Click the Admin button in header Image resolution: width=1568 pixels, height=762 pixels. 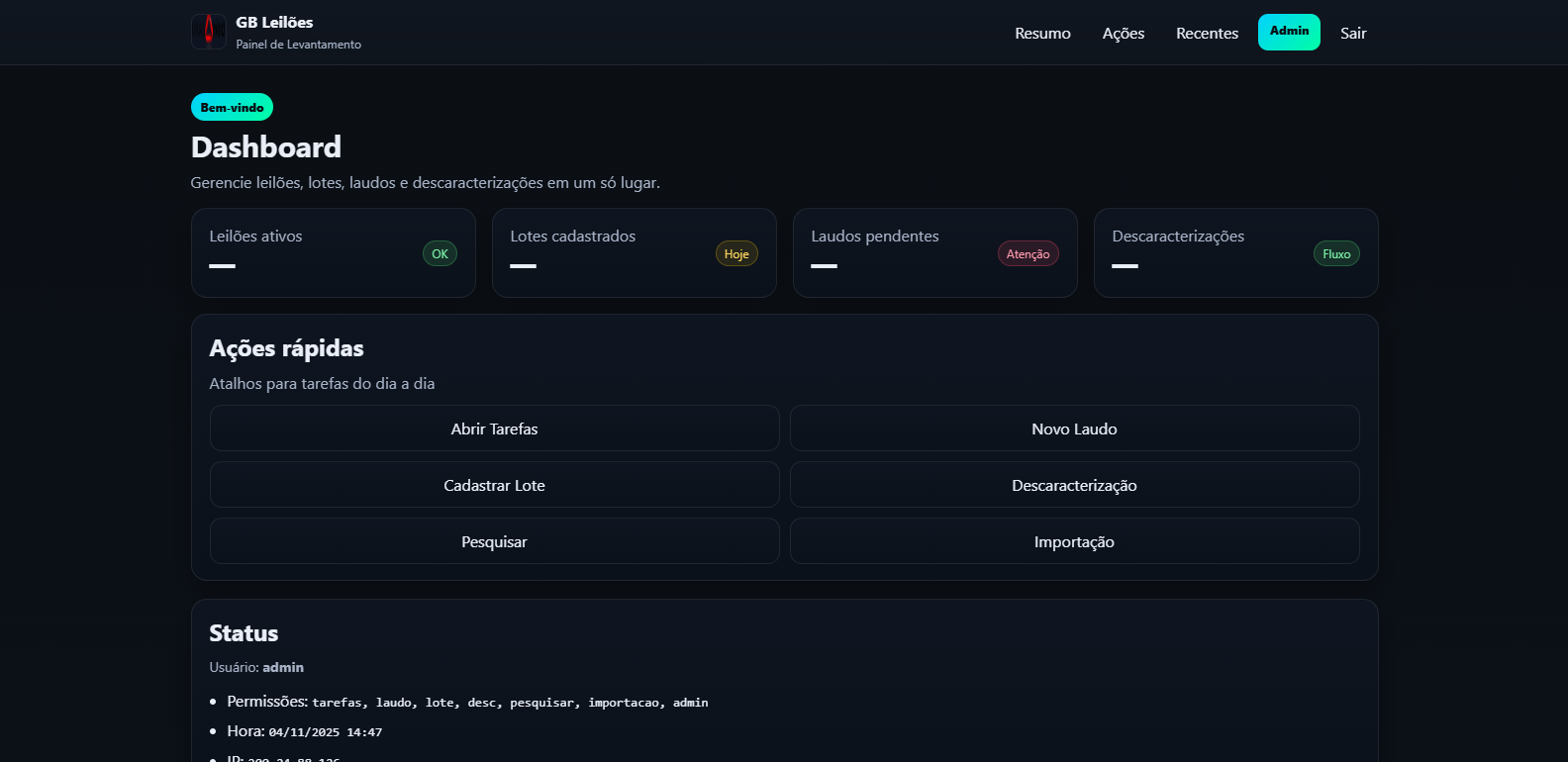click(x=1288, y=32)
